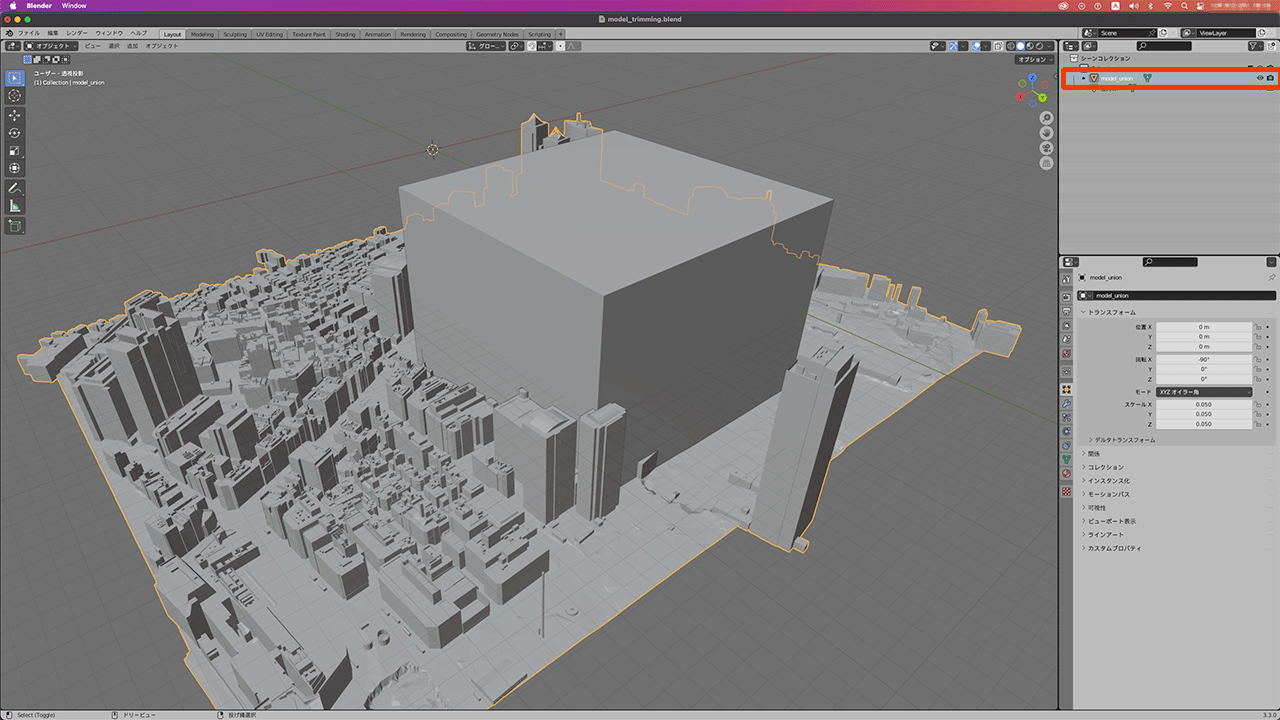Activate the Scale tool
The width and height of the screenshot is (1280, 720).
(15, 151)
